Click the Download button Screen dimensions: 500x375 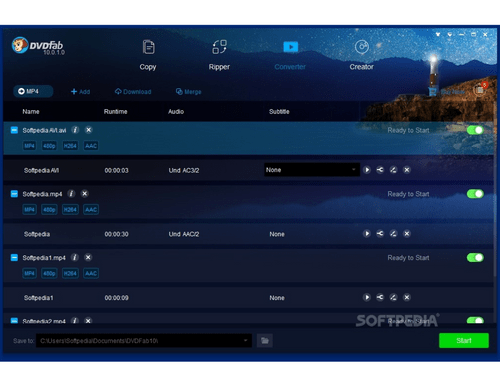133,92
